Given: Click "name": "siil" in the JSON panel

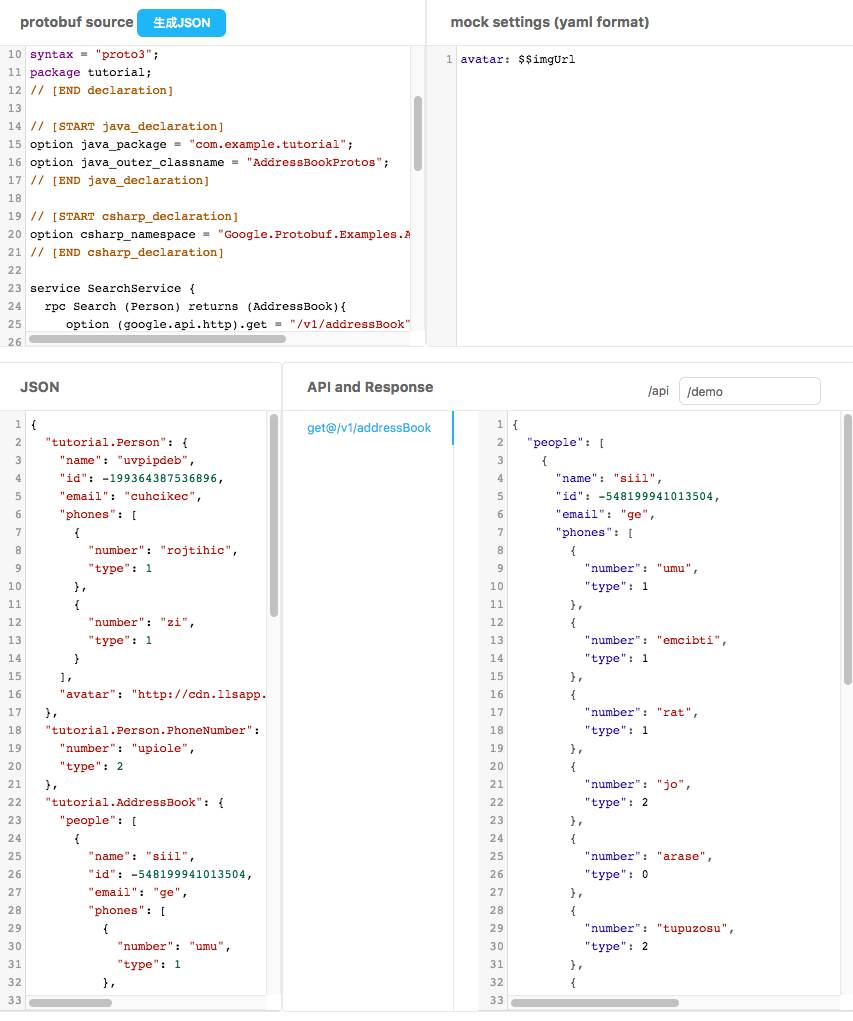Looking at the screenshot, I should coord(141,856).
